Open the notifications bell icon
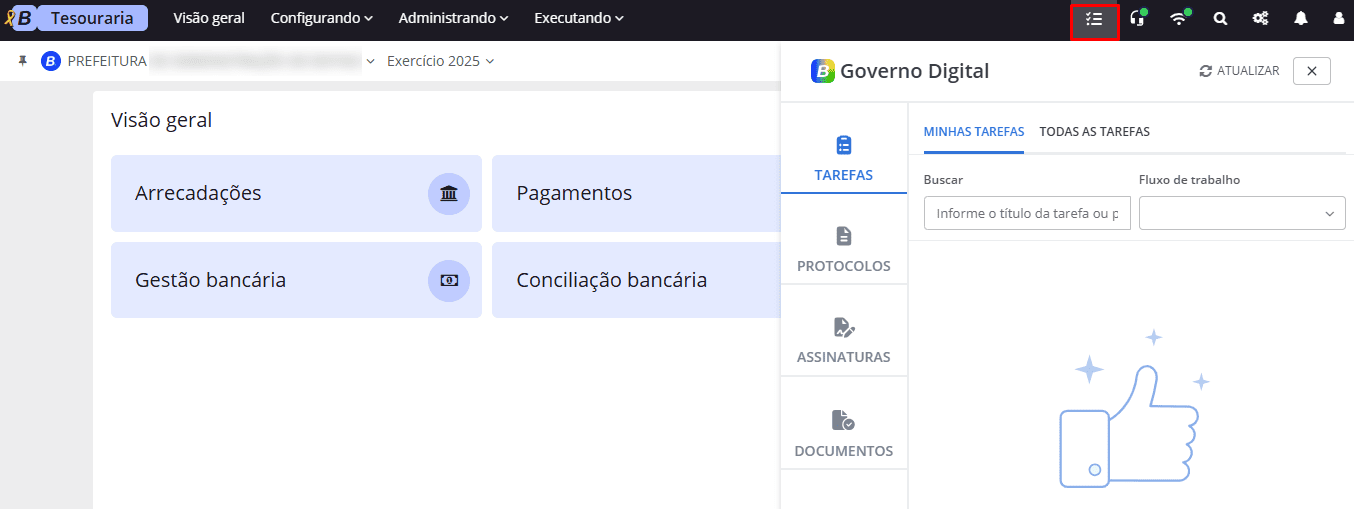 click(x=1301, y=18)
